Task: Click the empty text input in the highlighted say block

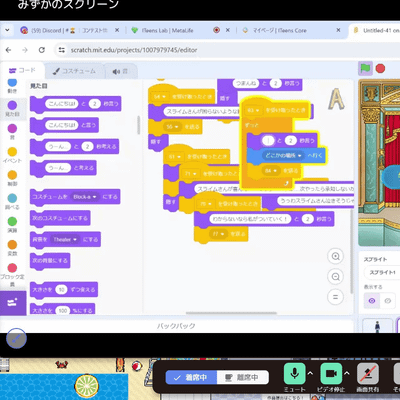Action: coord(268,141)
